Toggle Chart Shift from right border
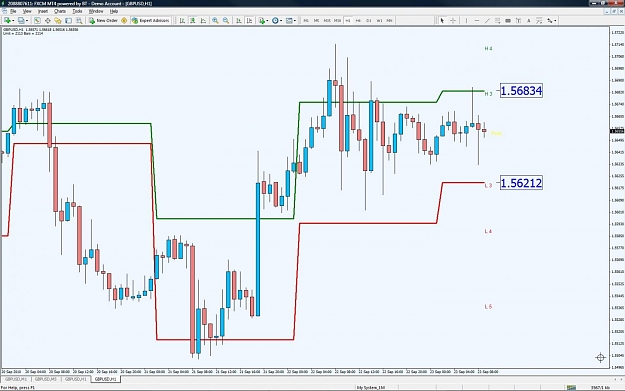 [250, 20]
